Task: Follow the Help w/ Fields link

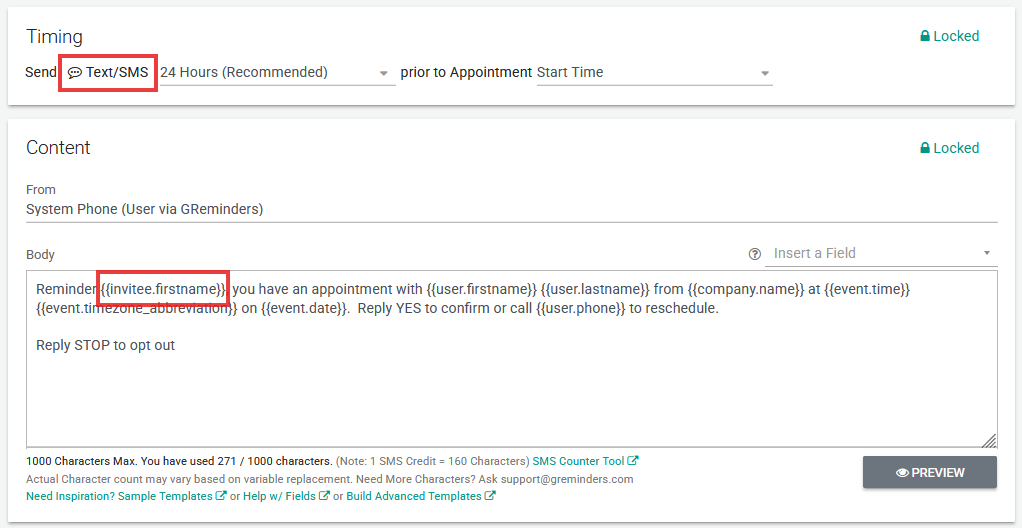Action: point(281,496)
